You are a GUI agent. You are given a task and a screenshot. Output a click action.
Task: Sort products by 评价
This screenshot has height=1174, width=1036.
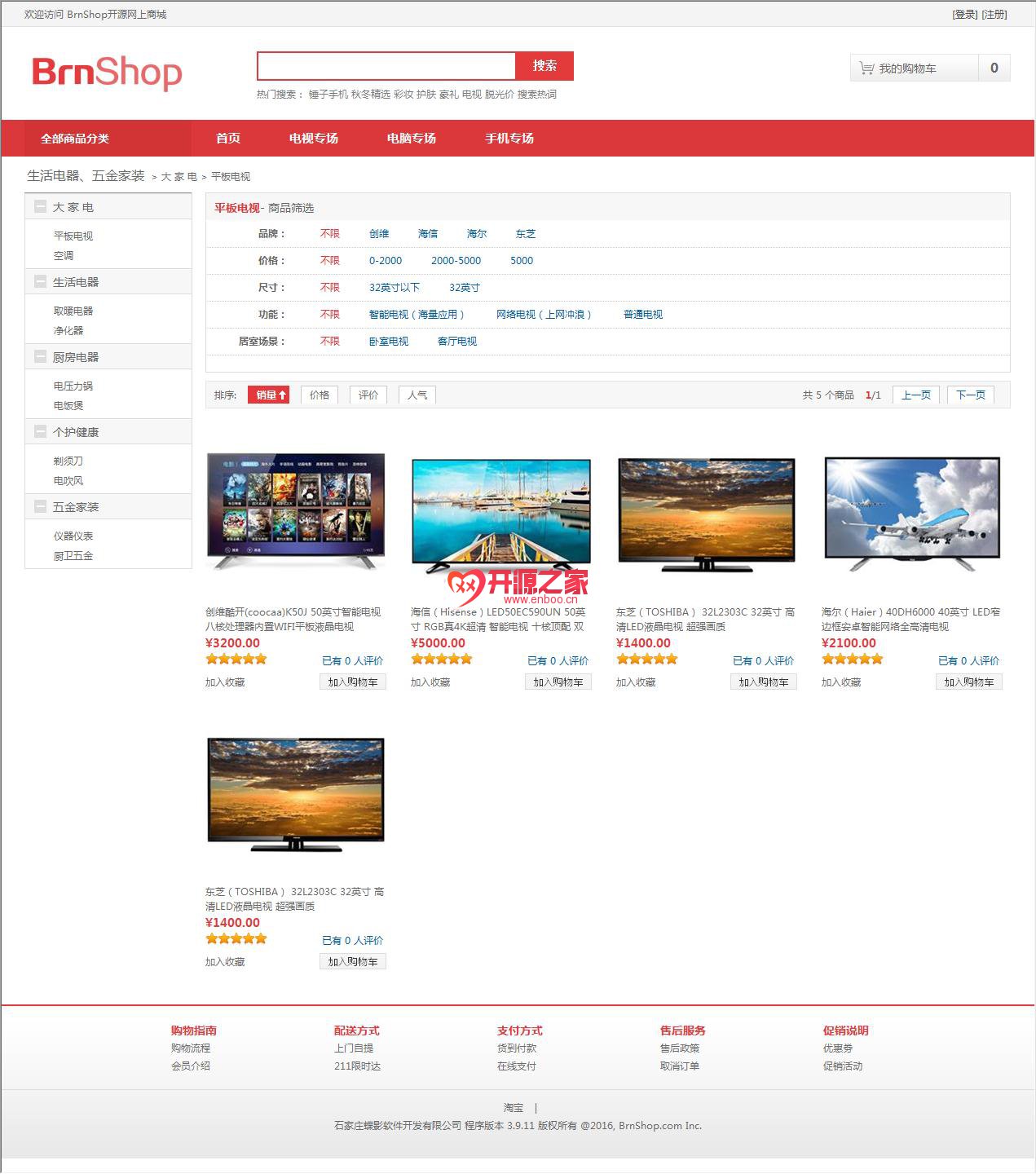(368, 395)
